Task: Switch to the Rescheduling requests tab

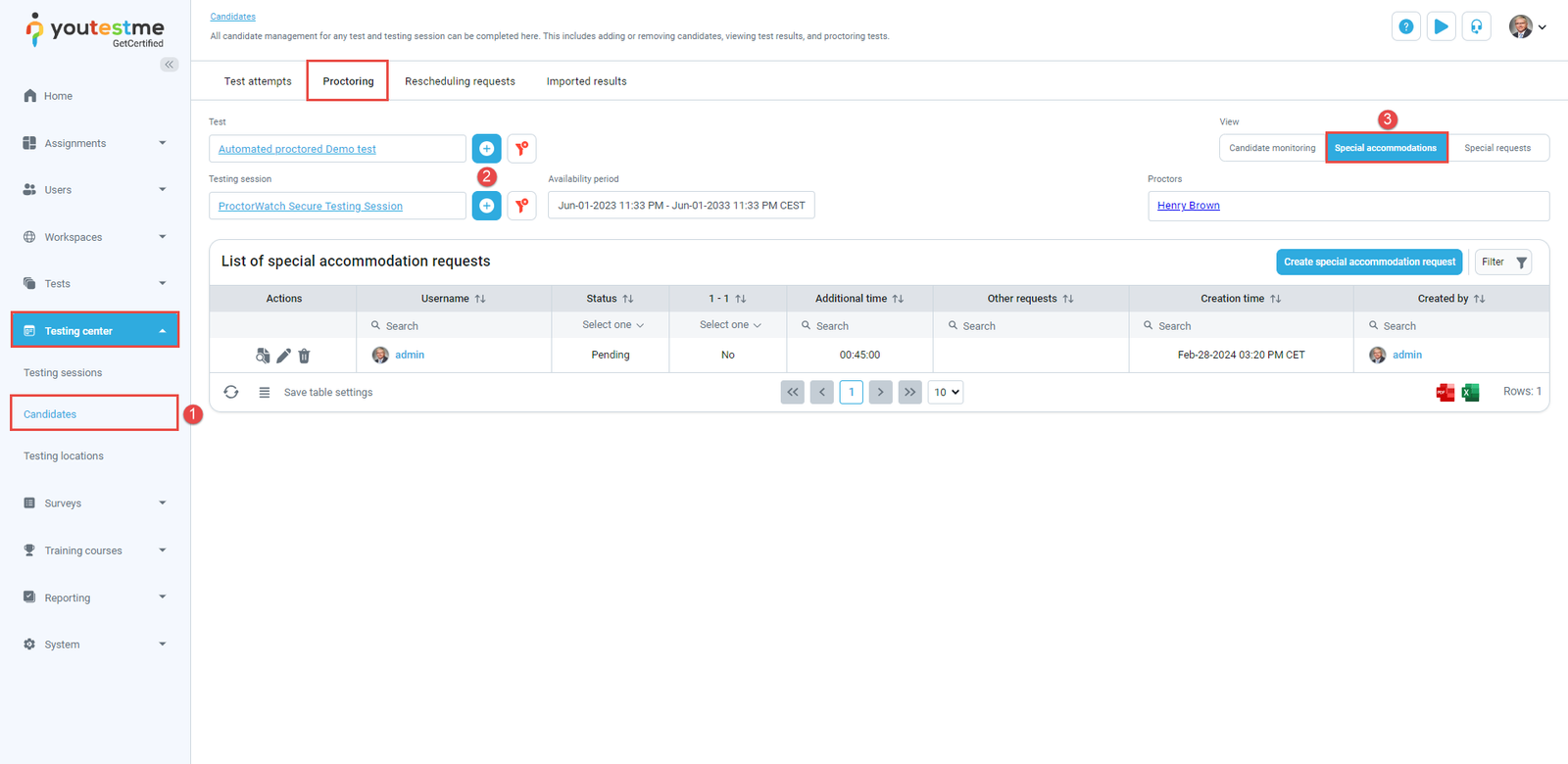Action: [460, 81]
